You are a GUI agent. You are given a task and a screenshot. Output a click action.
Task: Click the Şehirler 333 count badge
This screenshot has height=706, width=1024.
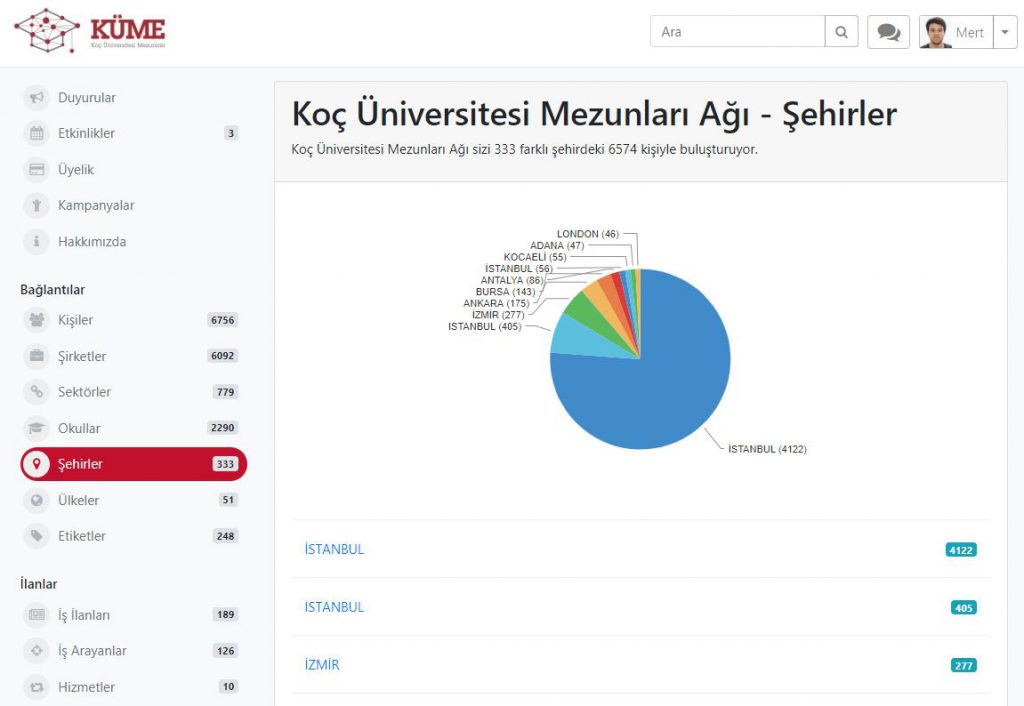pyautogui.click(x=225, y=464)
